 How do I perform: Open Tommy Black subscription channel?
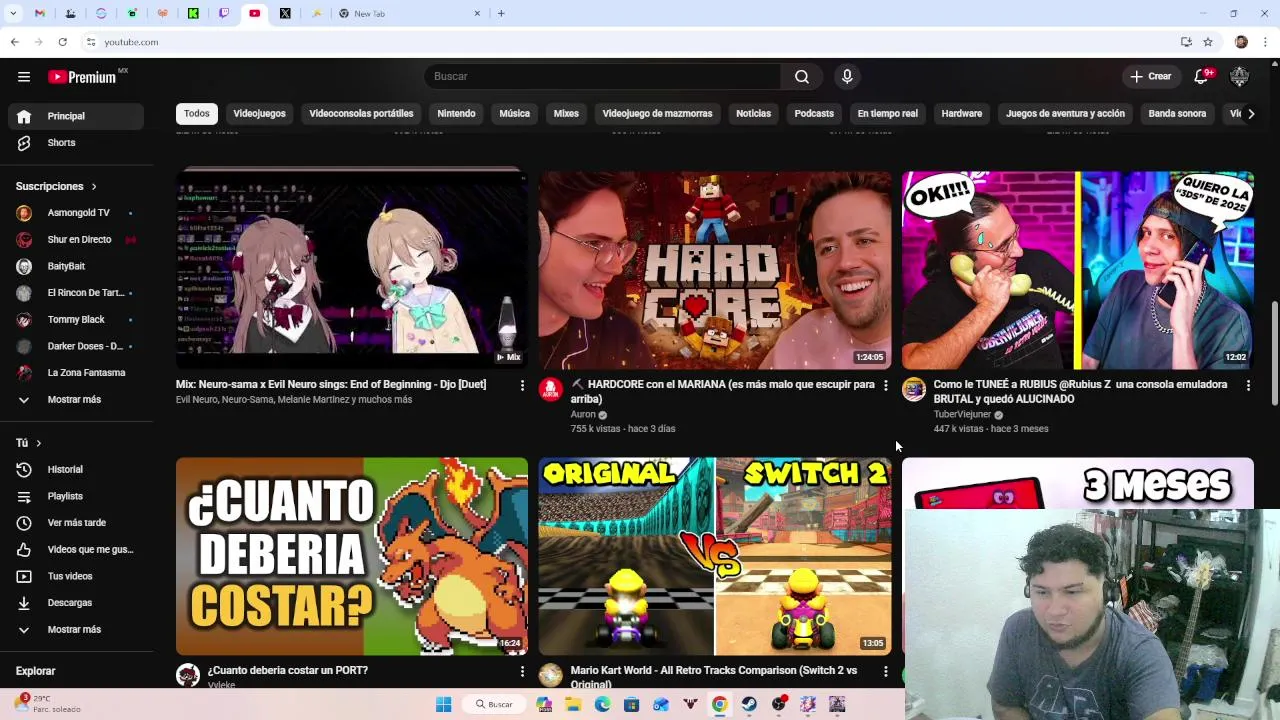[76, 320]
